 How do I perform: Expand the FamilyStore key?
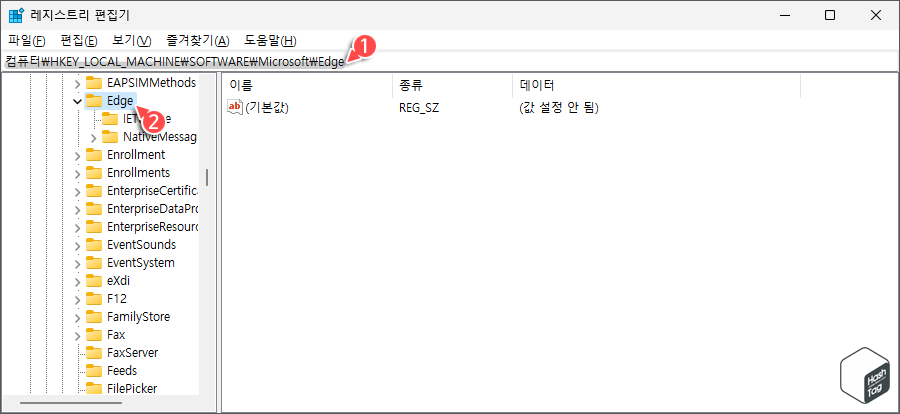[x=78, y=317]
